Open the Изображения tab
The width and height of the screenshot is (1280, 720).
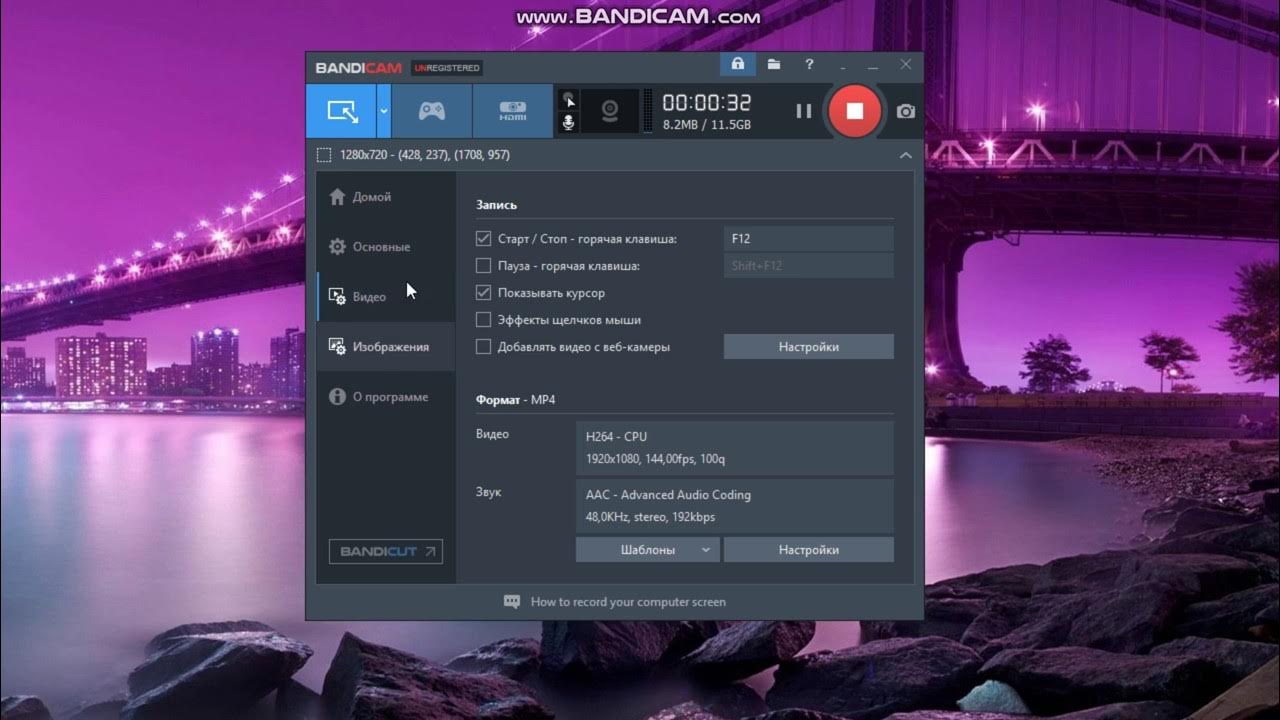coord(386,347)
